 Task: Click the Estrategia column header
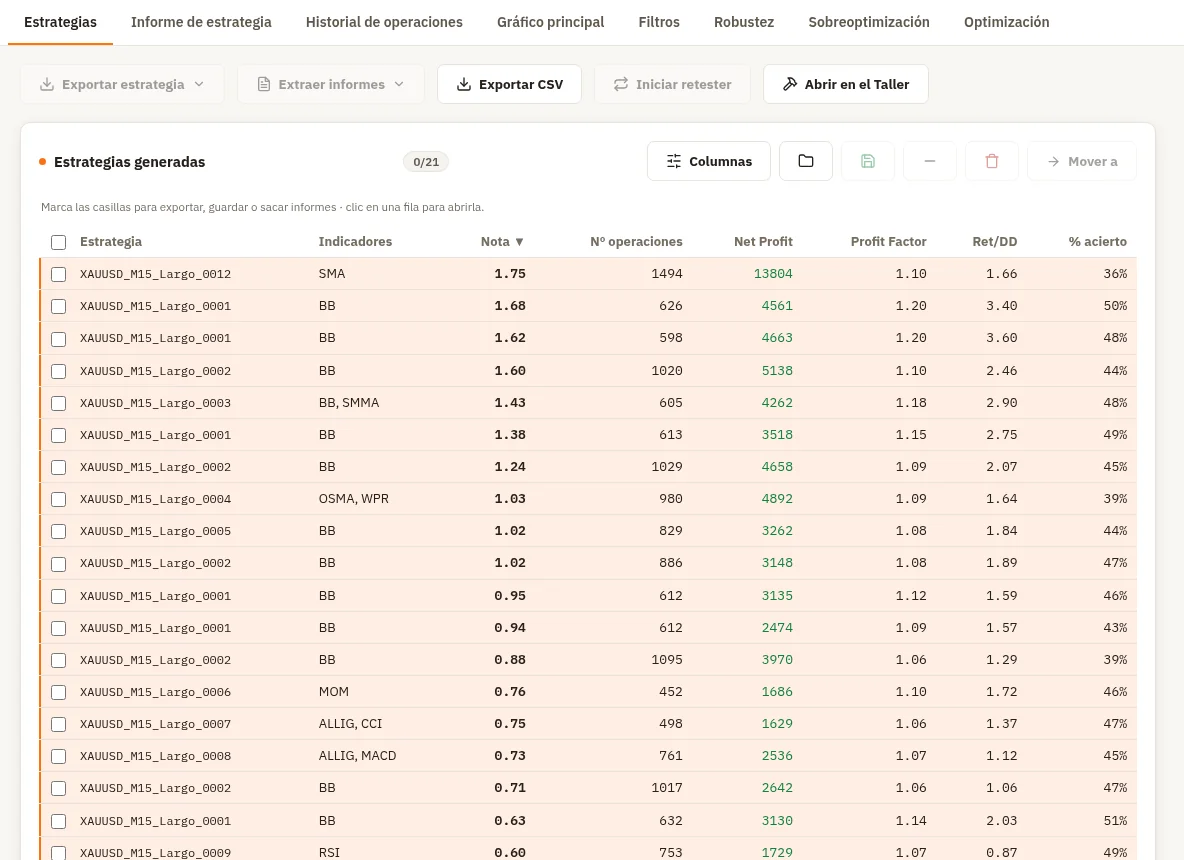pyautogui.click(x=111, y=242)
